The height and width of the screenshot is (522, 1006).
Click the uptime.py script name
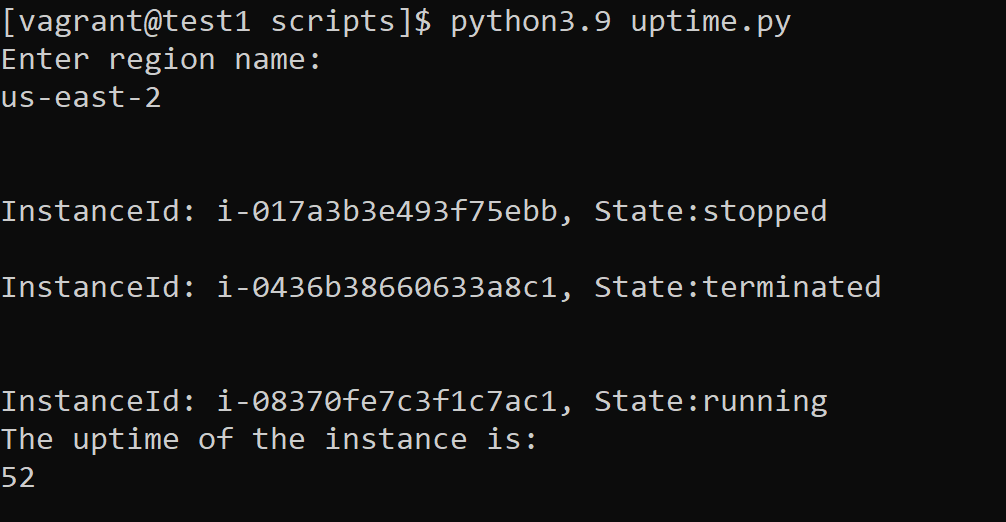click(x=710, y=22)
